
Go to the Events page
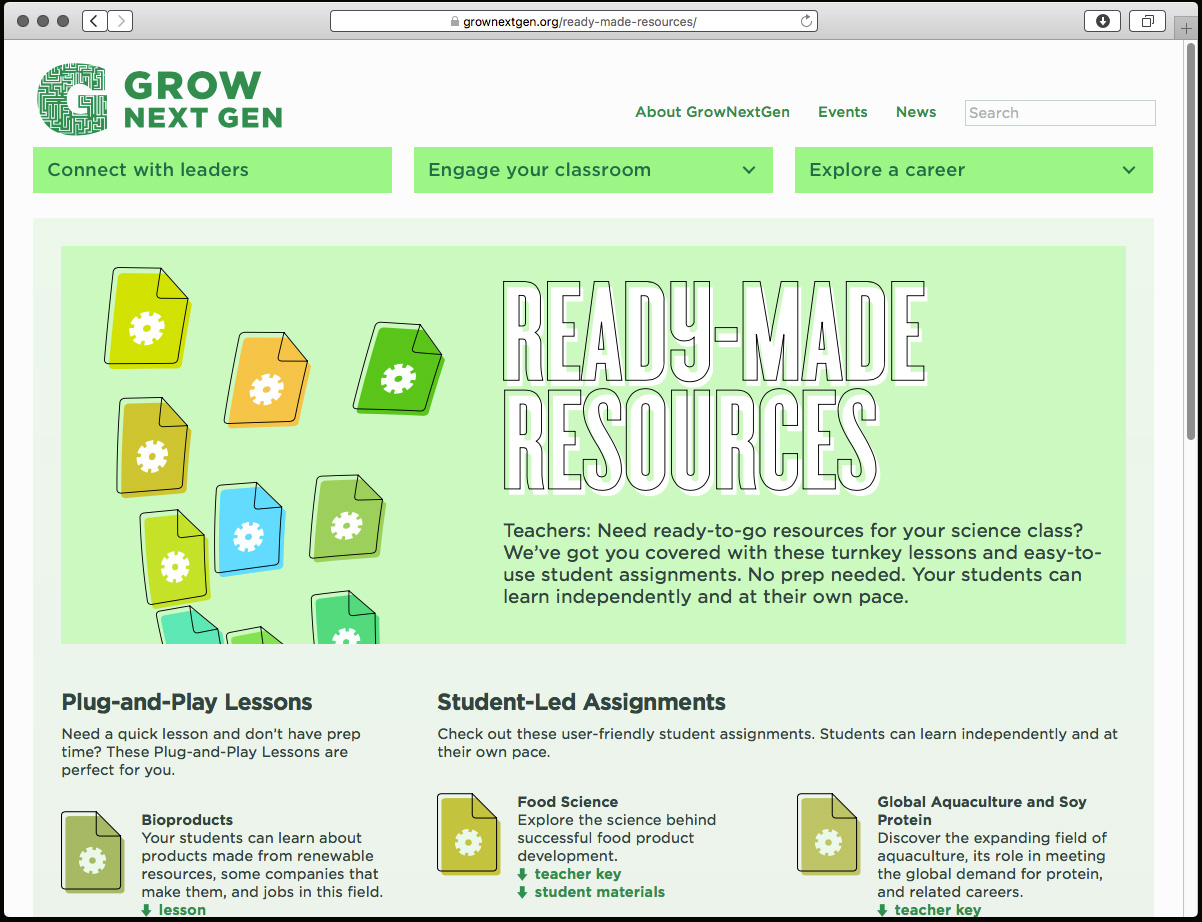click(842, 112)
